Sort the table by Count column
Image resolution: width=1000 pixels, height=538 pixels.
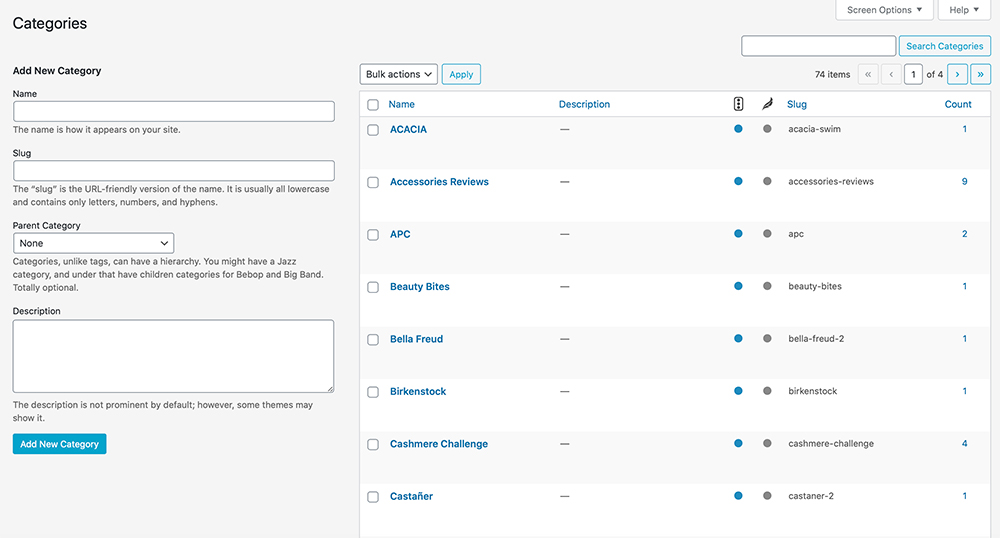click(x=958, y=104)
